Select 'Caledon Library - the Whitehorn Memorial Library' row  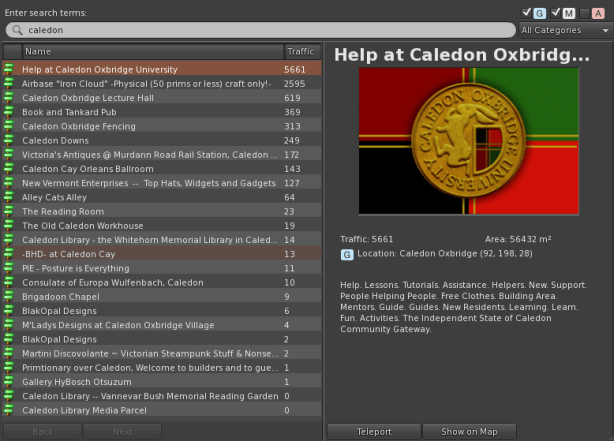point(162,240)
